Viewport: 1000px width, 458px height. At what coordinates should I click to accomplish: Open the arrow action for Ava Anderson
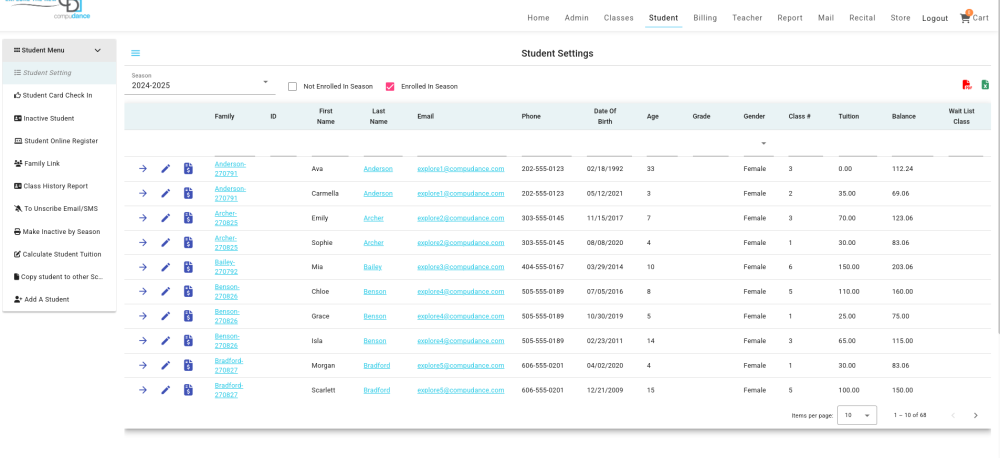[x=143, y=168]
